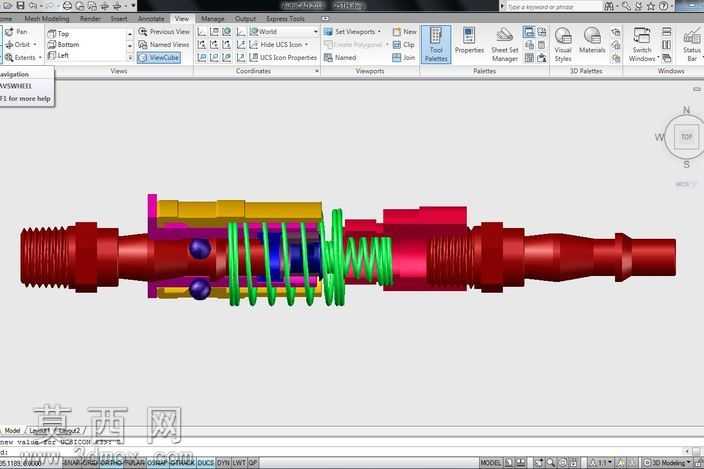
Task: Click the binoculars search icon
Action: (x=609, y=6)
